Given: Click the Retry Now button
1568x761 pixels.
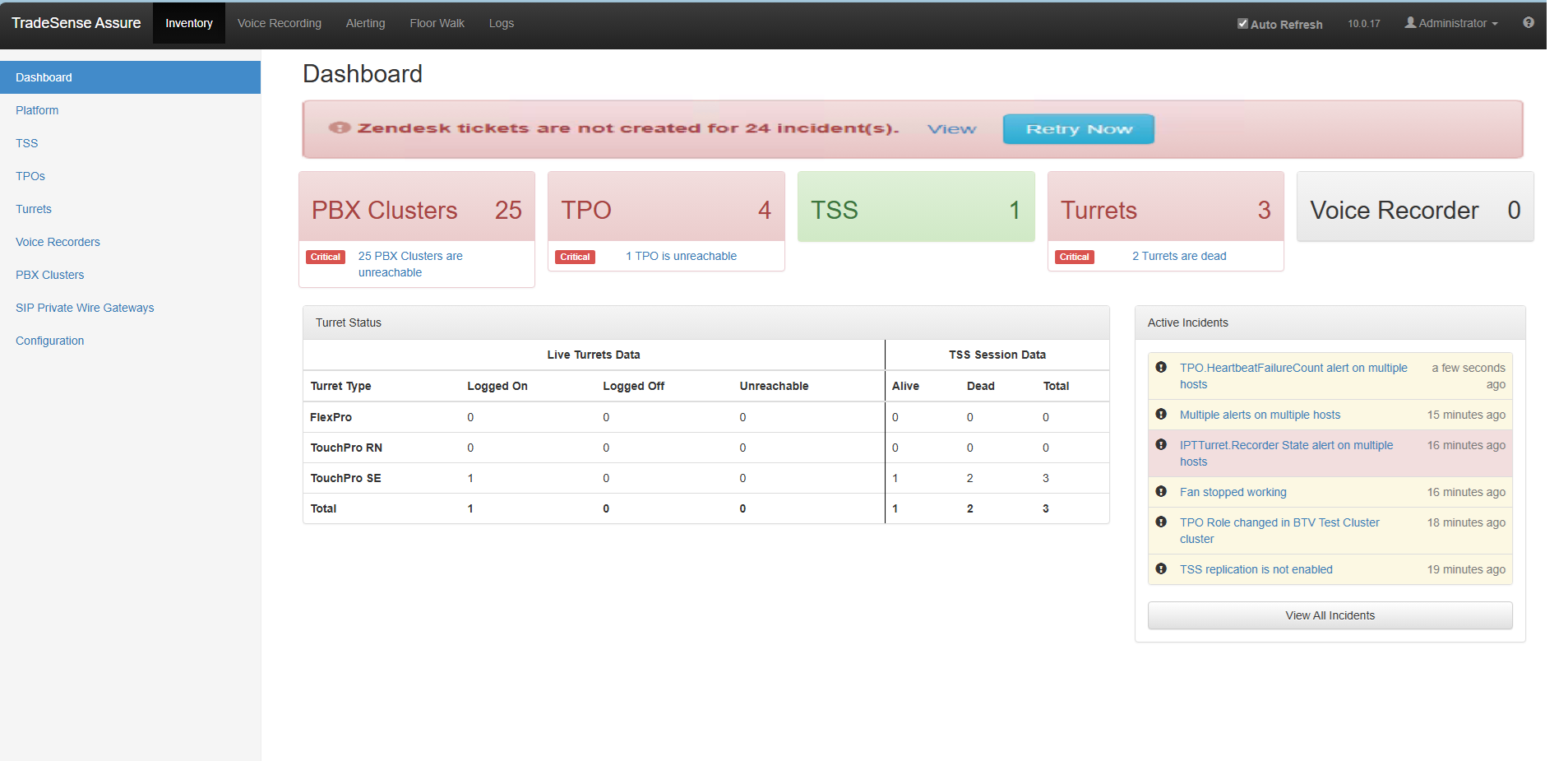Looking at the screenshot, I should [1079, 129].
